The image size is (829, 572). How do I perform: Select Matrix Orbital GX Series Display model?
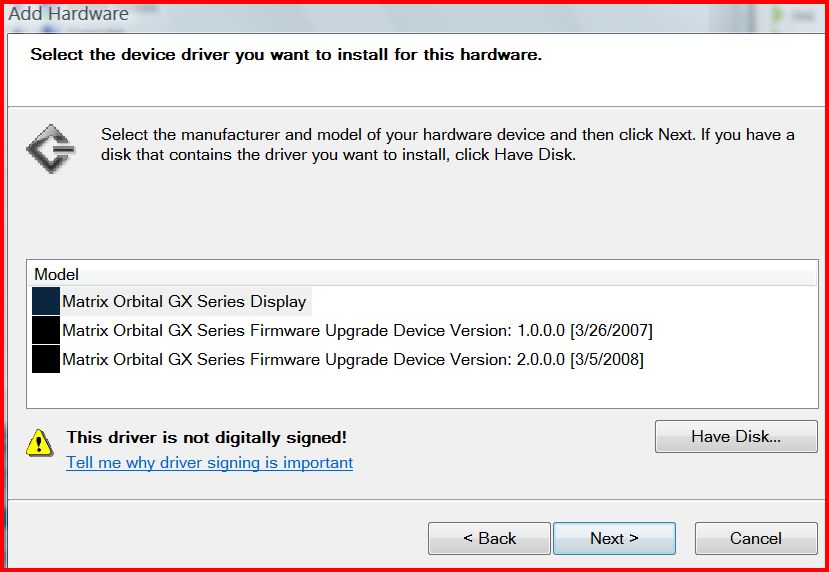[184, 301]
